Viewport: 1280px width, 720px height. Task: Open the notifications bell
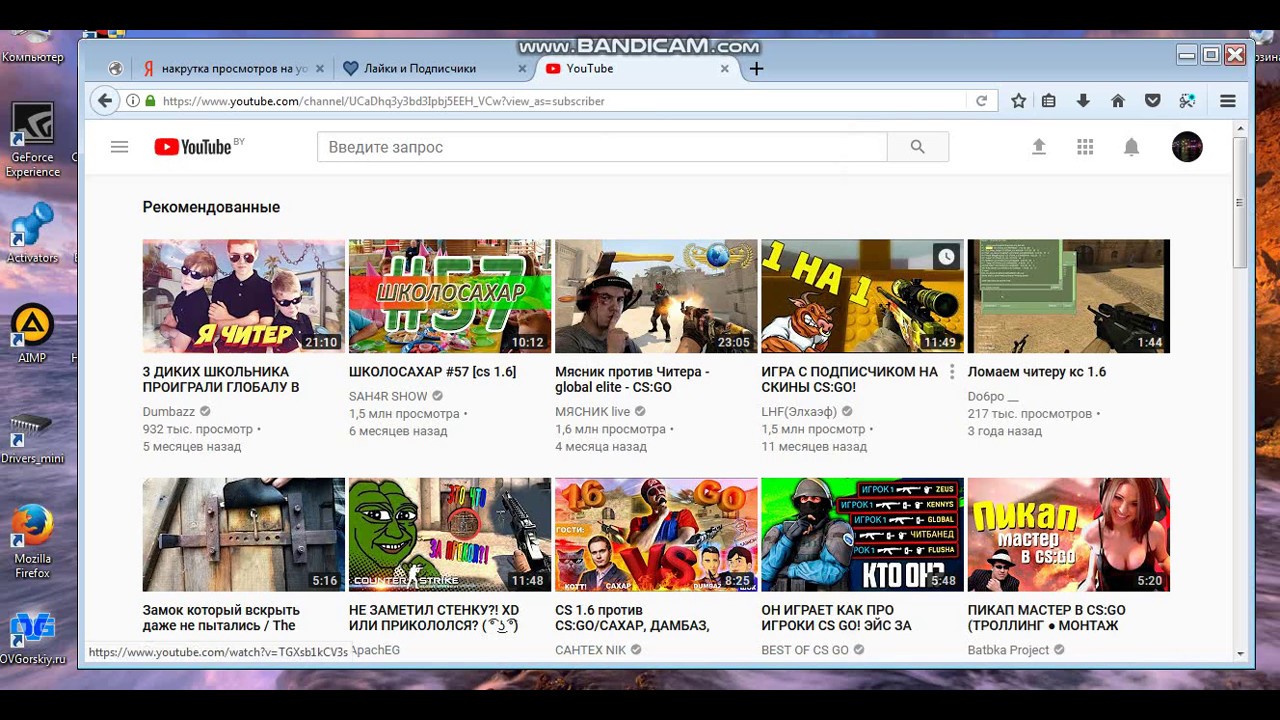(1131, 147)
